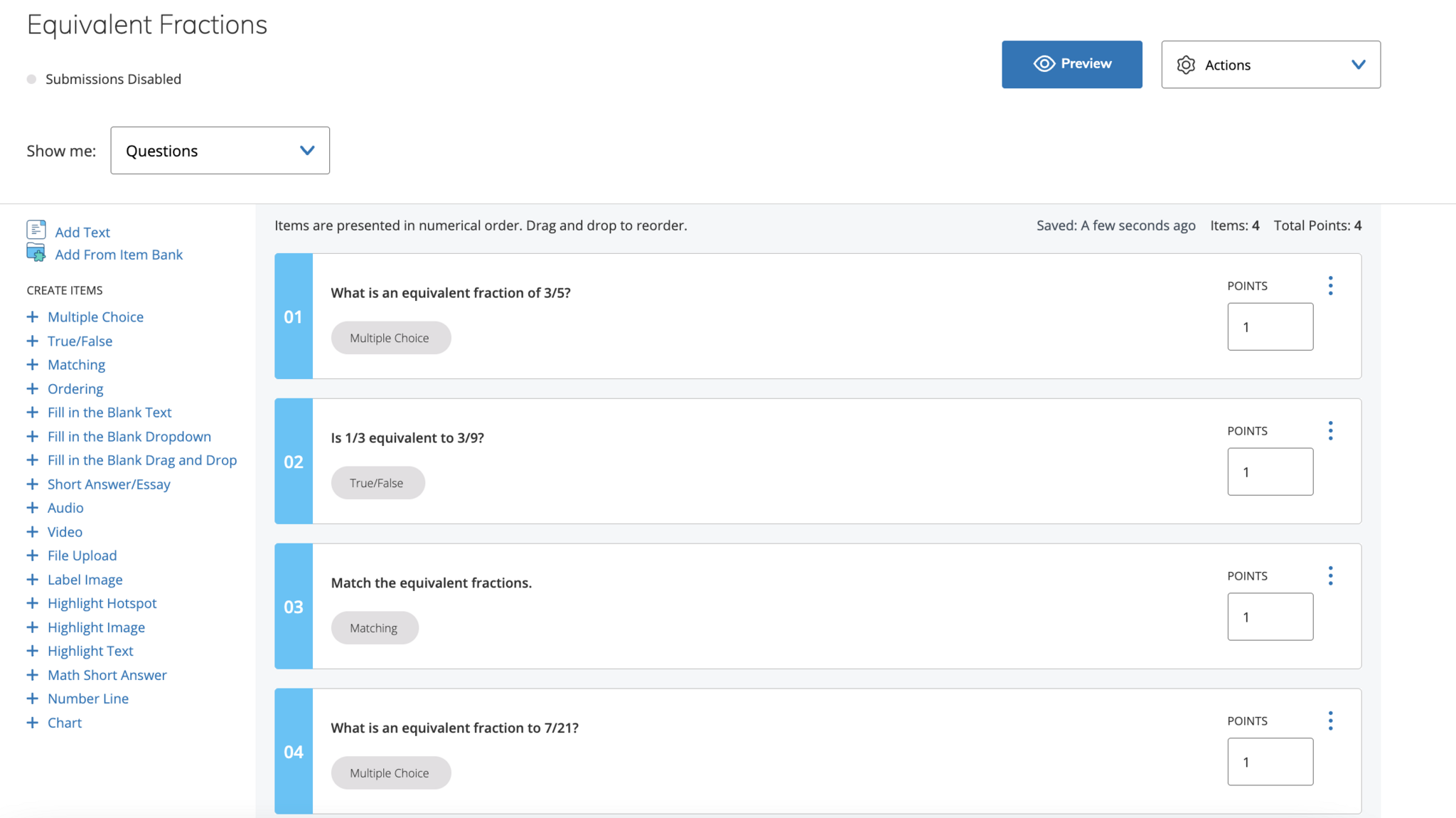Open three-dot menu for question 02

point(1330,431)
